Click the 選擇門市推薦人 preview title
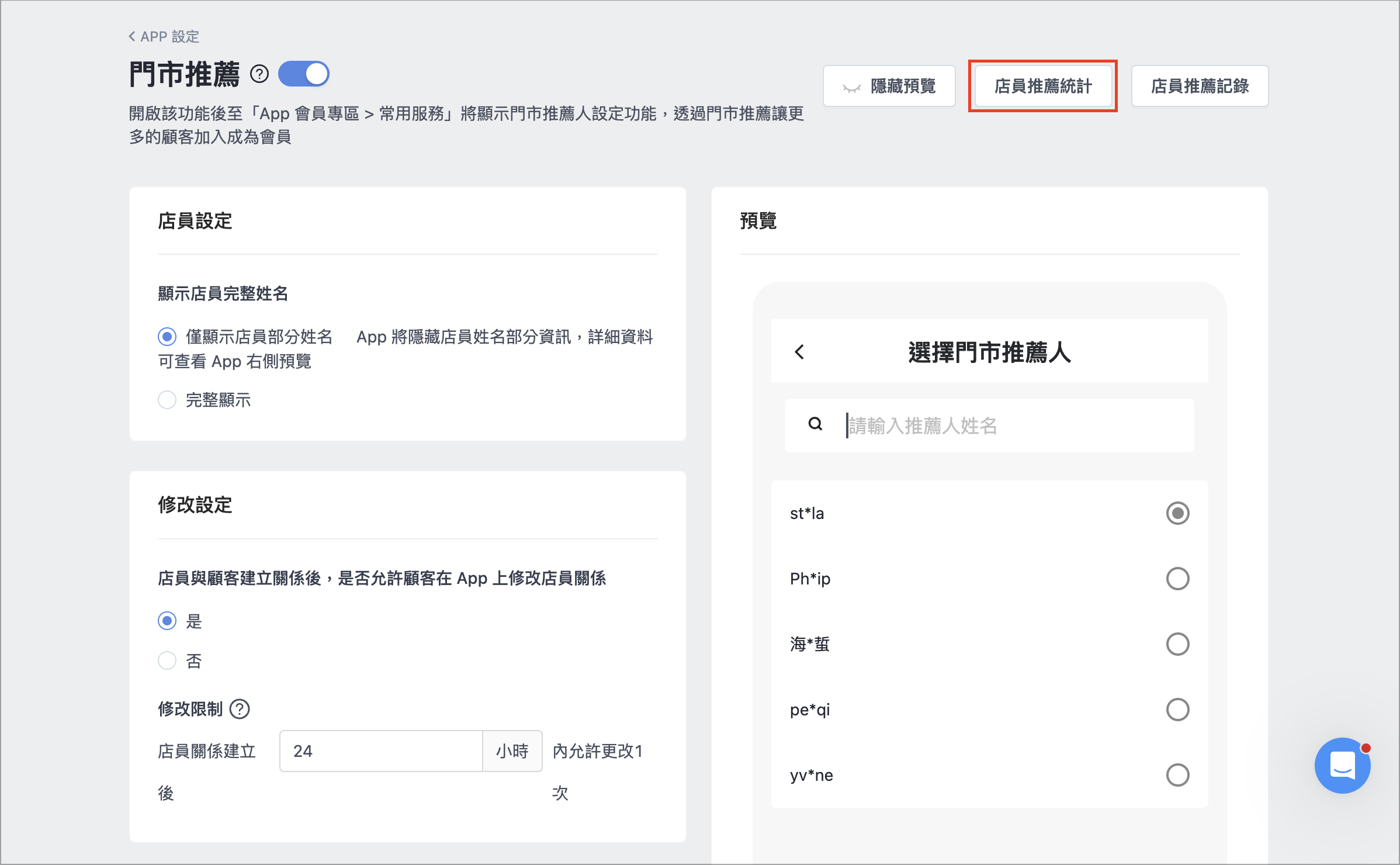 [989, 352]
